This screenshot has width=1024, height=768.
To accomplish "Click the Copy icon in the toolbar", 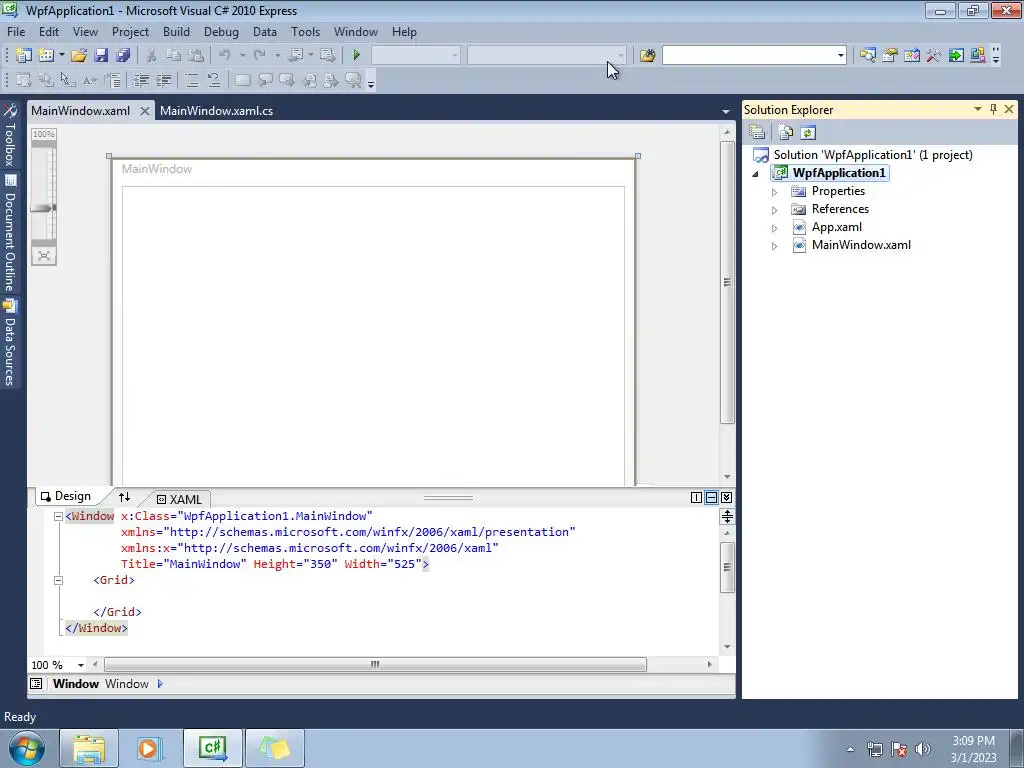I will (x=174, y=56).
